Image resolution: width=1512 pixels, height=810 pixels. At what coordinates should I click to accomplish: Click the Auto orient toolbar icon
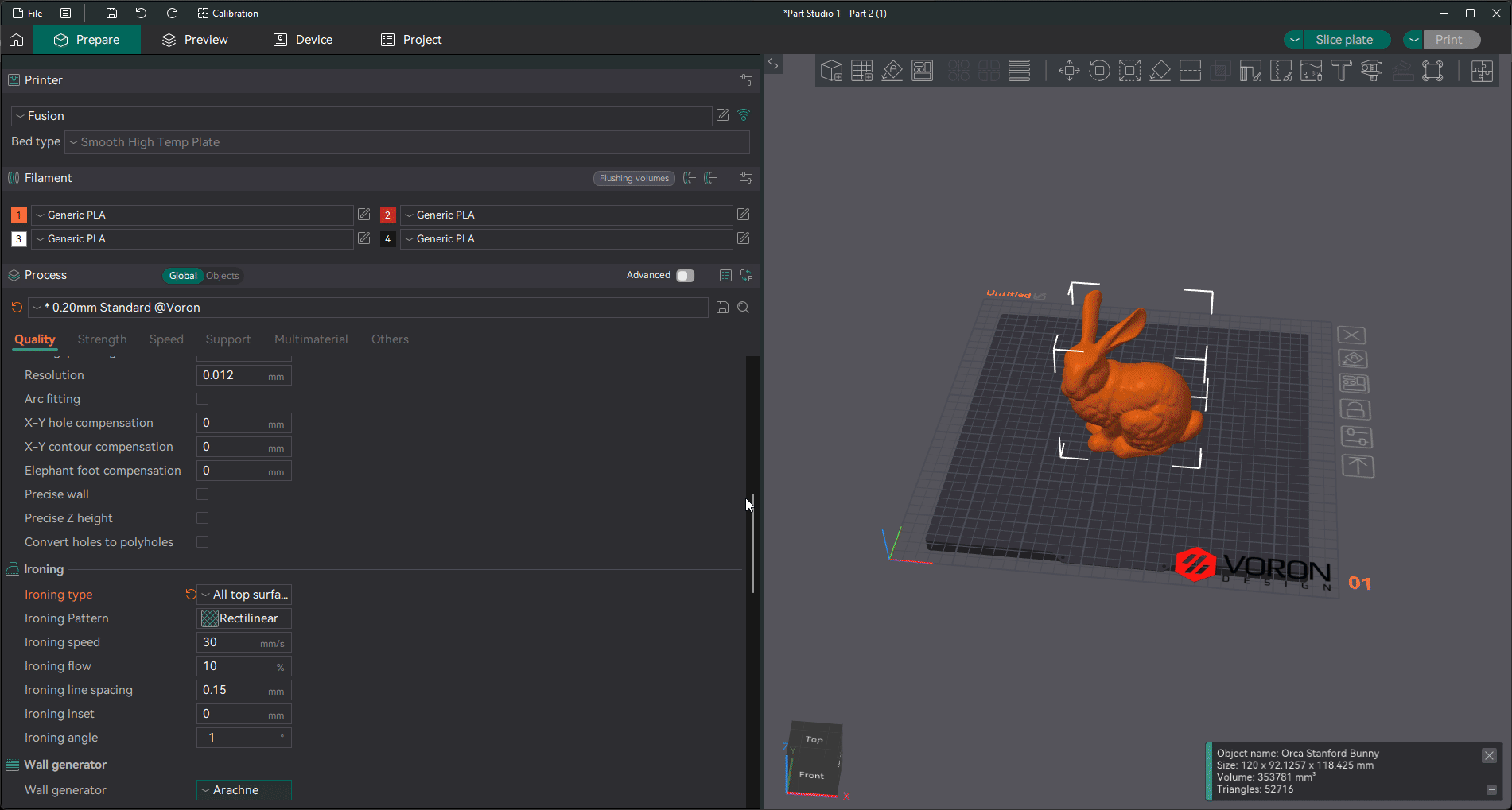tap(892, 71)
